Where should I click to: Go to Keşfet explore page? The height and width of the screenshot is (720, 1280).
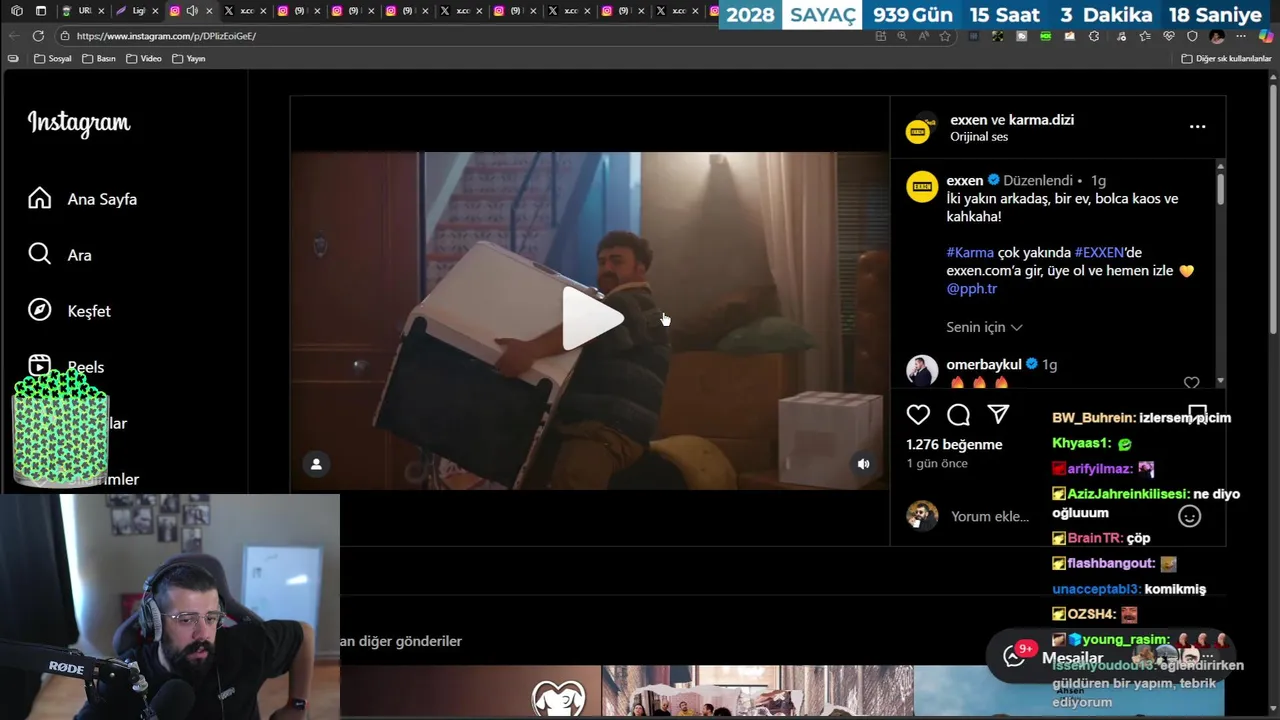tap(69, 311)
